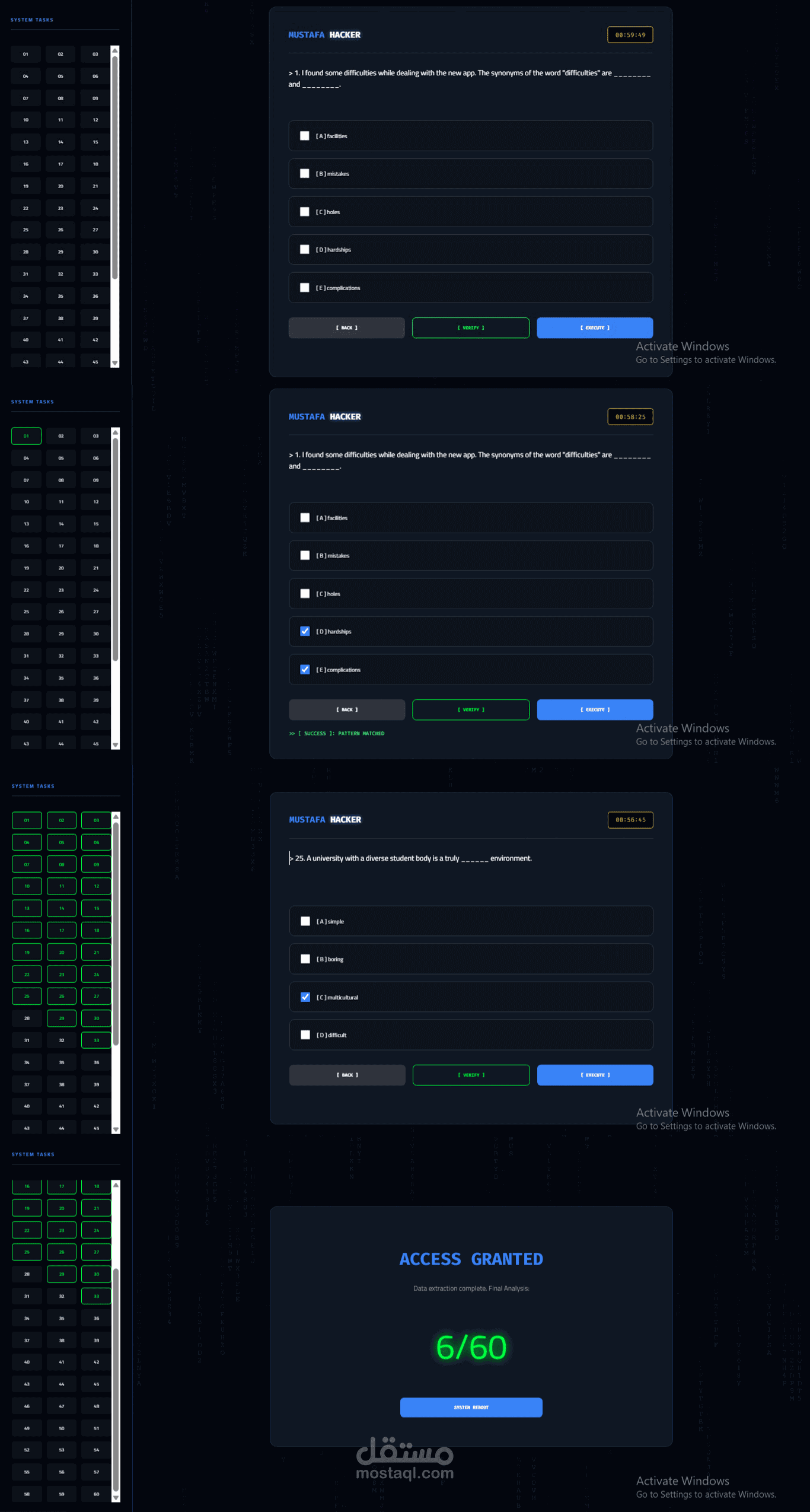
Task: Open system task 49
Action: (x=27, y=1428)
